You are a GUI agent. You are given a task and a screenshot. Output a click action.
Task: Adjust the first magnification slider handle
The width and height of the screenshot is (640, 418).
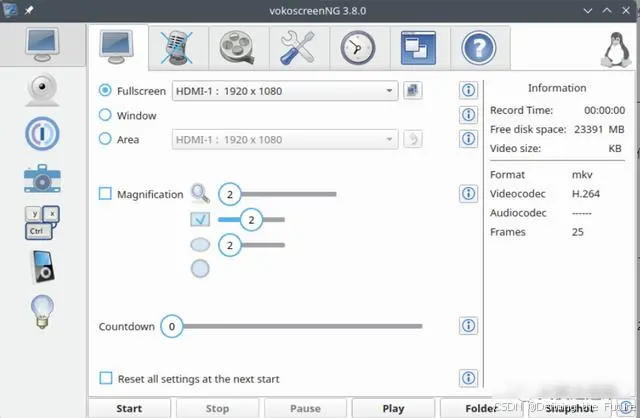coord(230,194)
